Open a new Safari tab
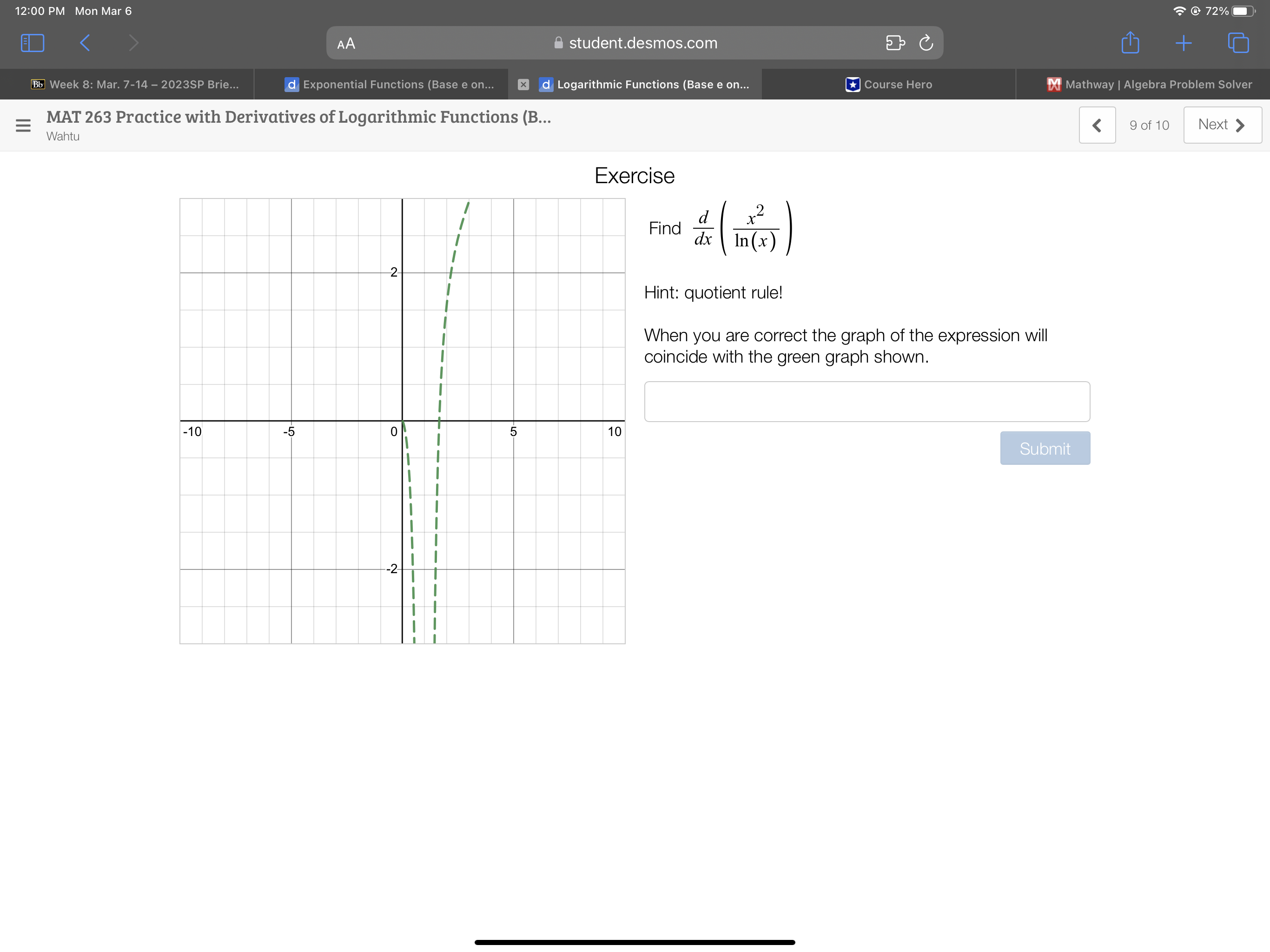 click(1184, 42)
